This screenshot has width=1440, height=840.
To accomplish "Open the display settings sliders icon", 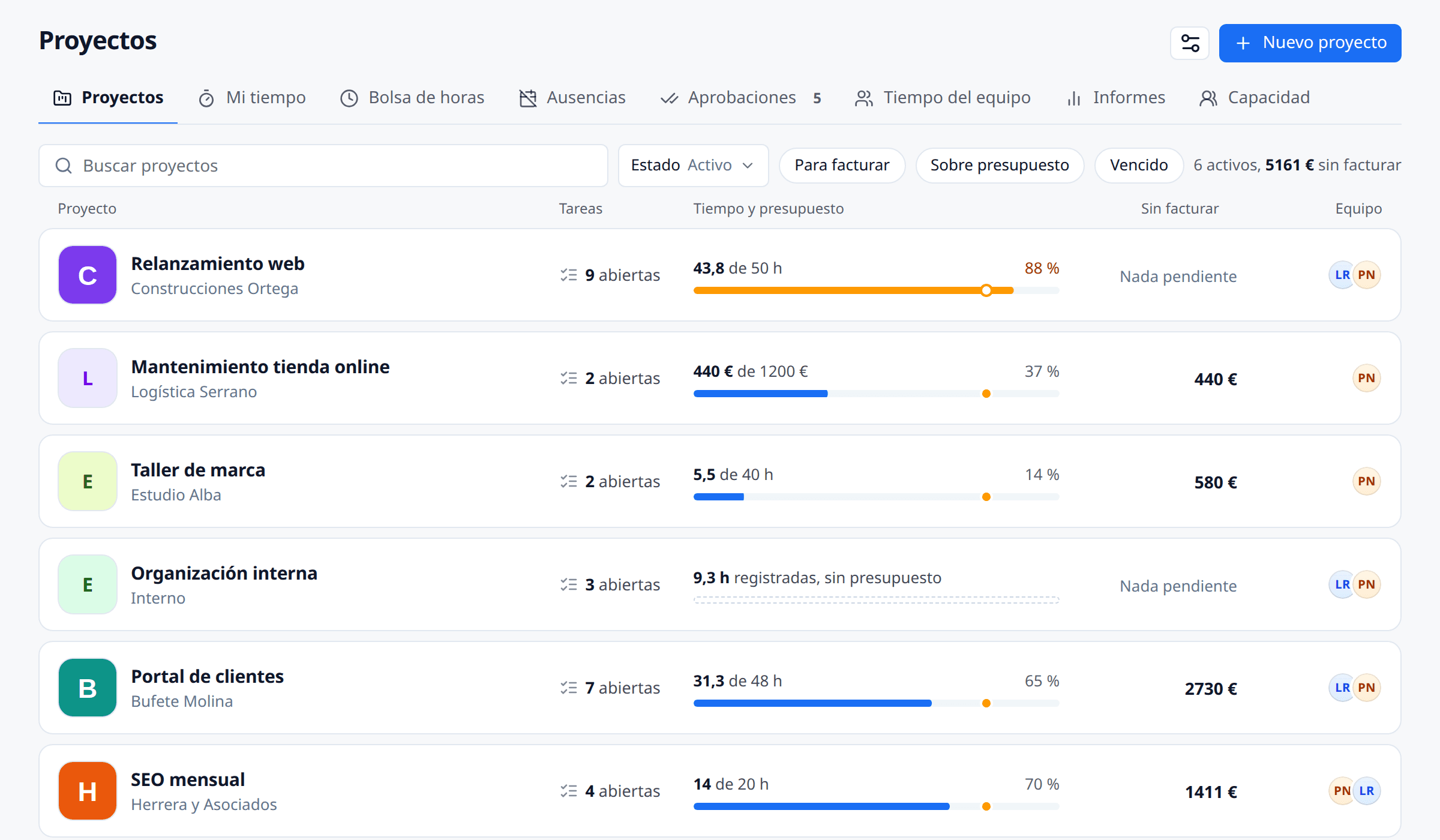I will (1190, 43).
